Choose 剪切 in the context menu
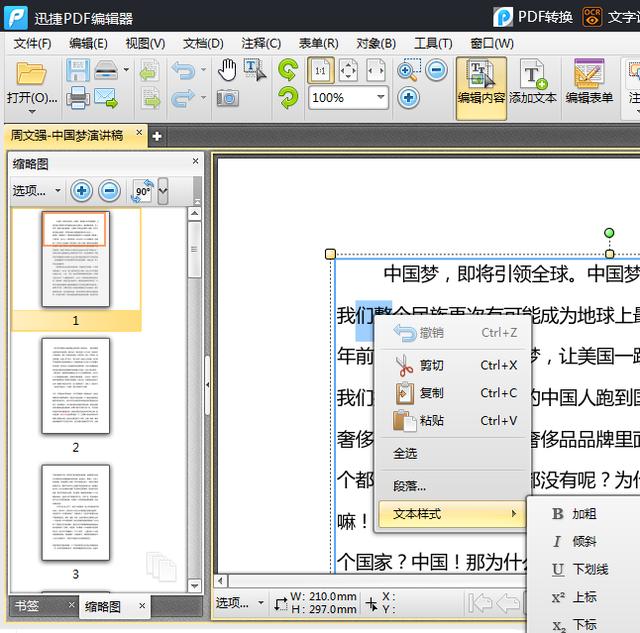 click(453, 365)
